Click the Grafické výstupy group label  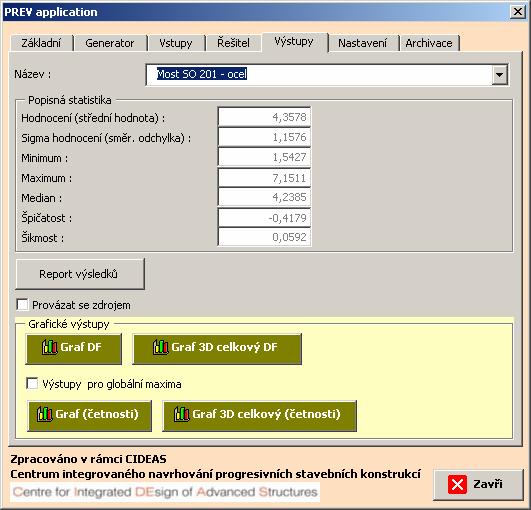(69, 324)
